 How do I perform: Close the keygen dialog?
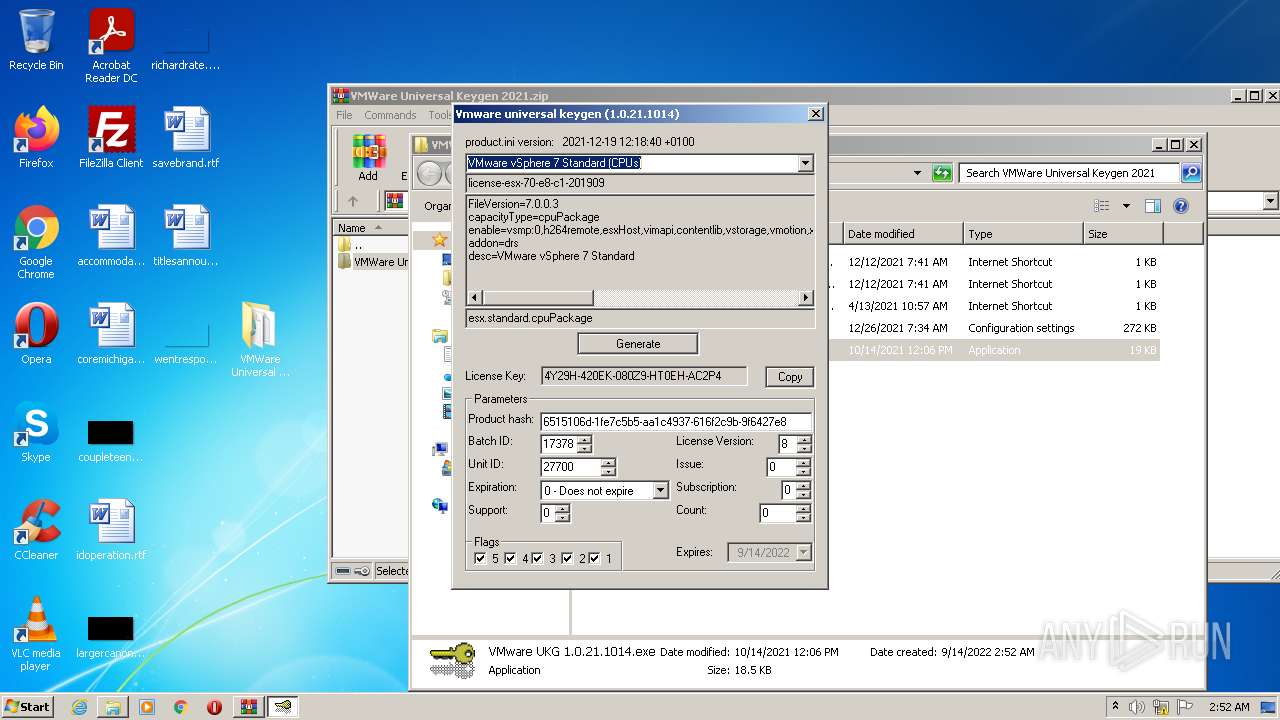(x=815, y=114)
